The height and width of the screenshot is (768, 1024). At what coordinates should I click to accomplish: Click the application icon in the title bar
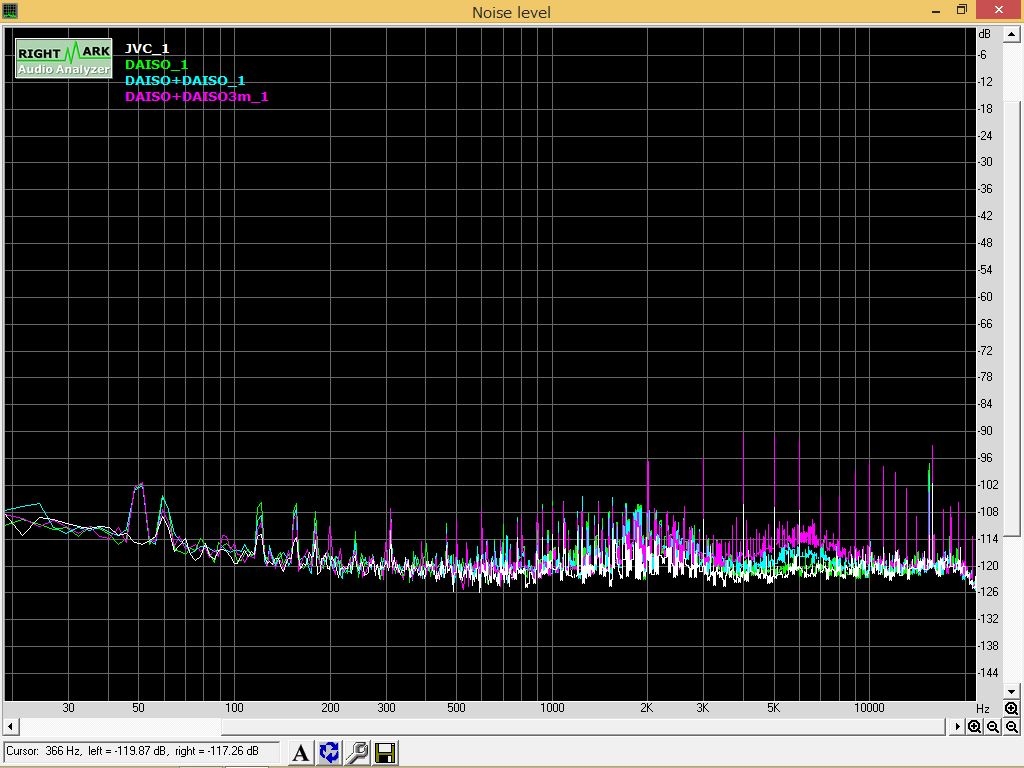11,11
